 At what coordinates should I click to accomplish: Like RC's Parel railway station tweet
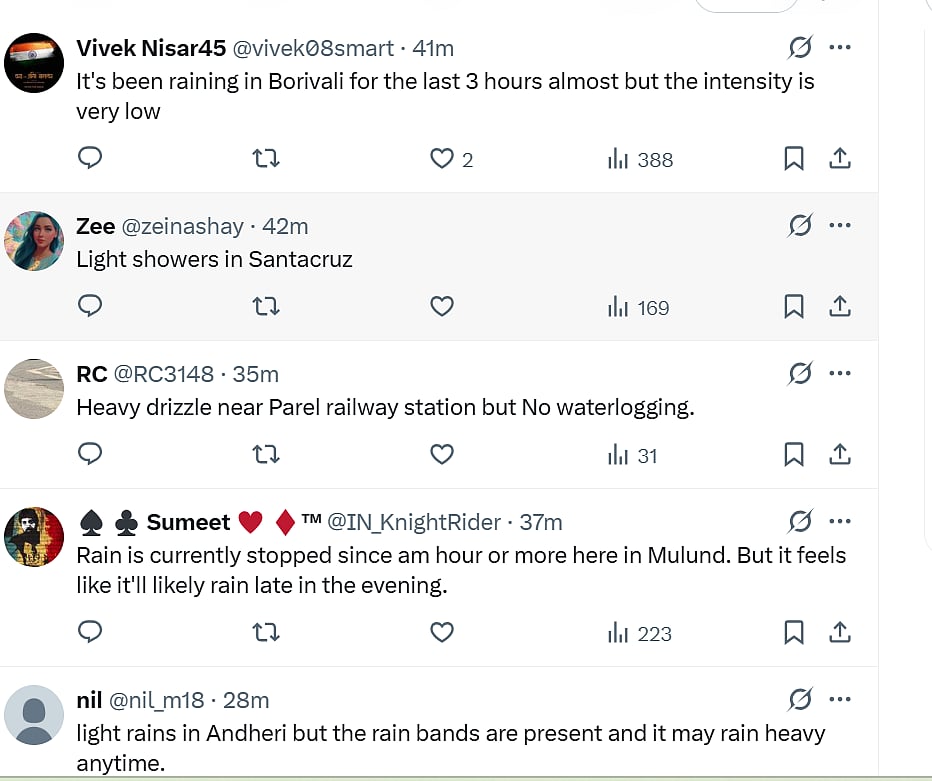coord(442,454)
